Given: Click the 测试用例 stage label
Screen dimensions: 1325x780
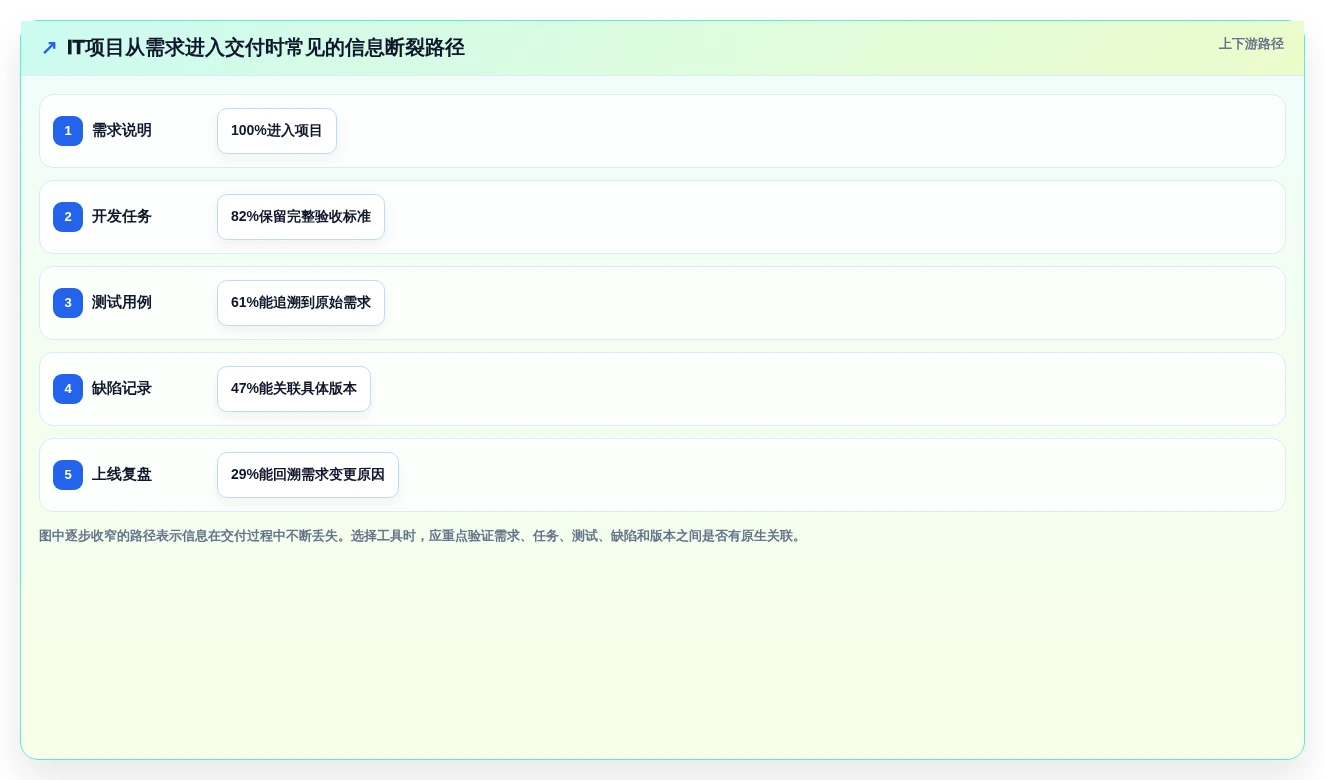Looking at the screenshot, I should click(122, 303).
